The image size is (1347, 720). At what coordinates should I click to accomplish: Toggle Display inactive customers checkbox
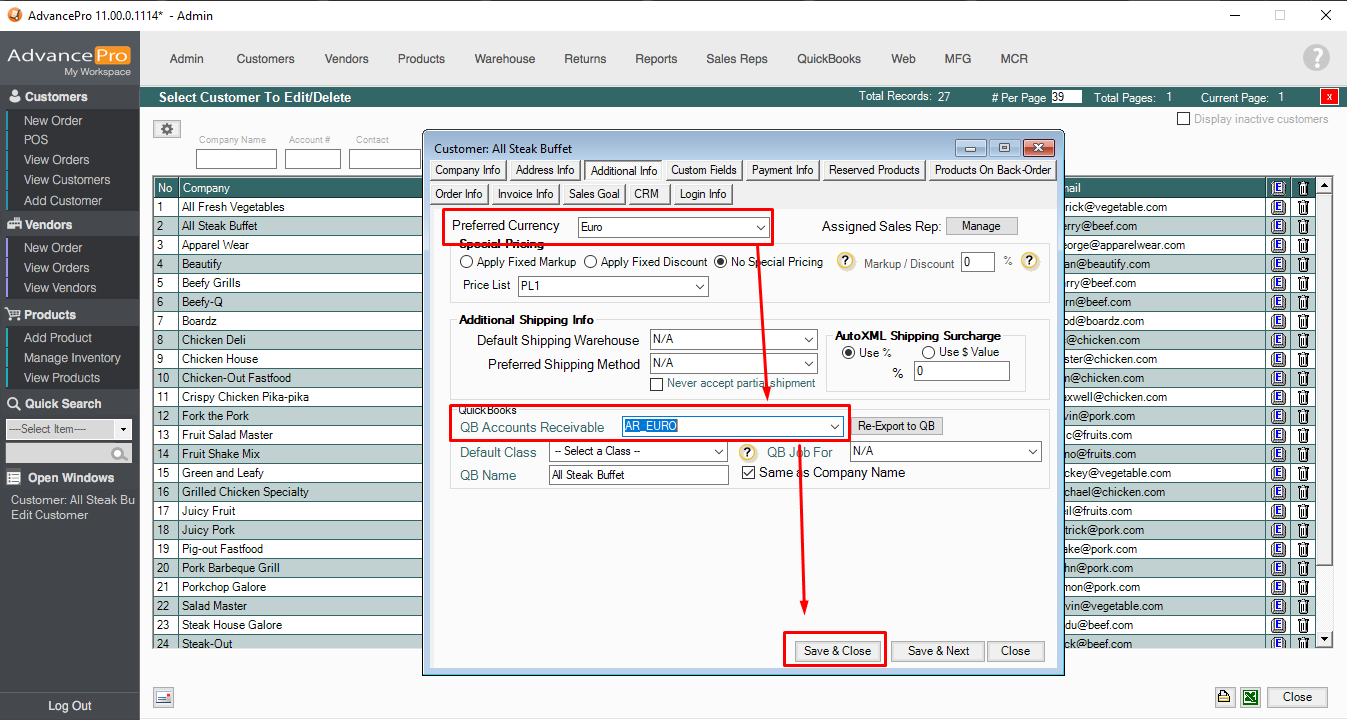tap(1184, 119)
